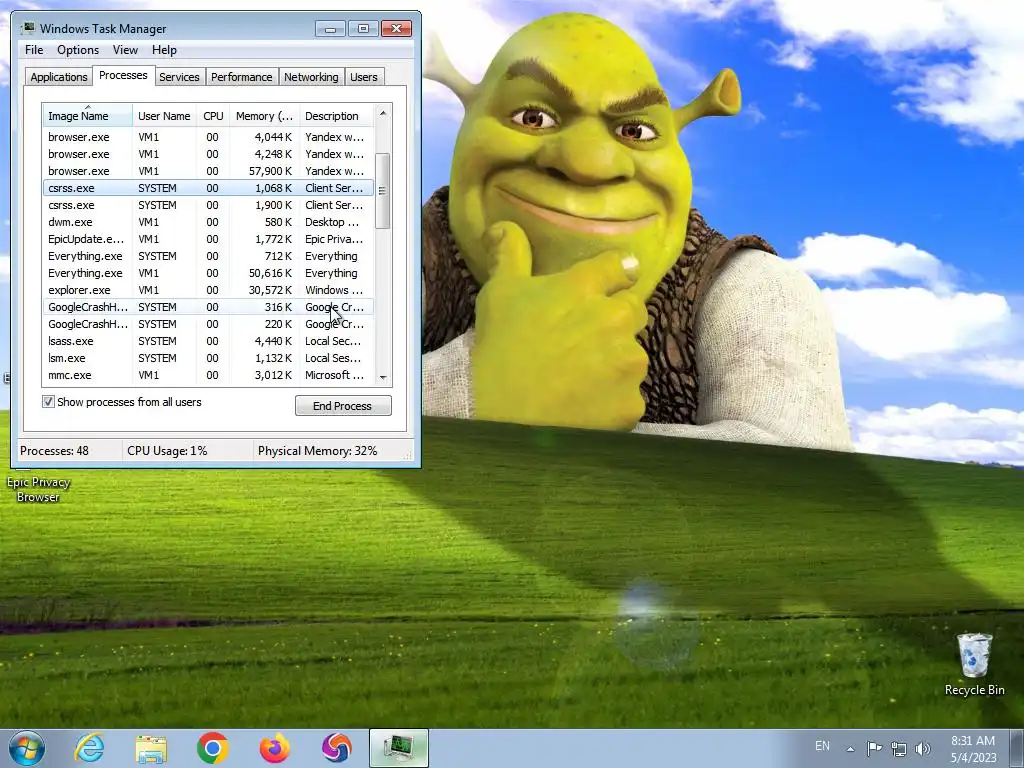
Task: Sort by Description column header
Action: pos(336,116)
